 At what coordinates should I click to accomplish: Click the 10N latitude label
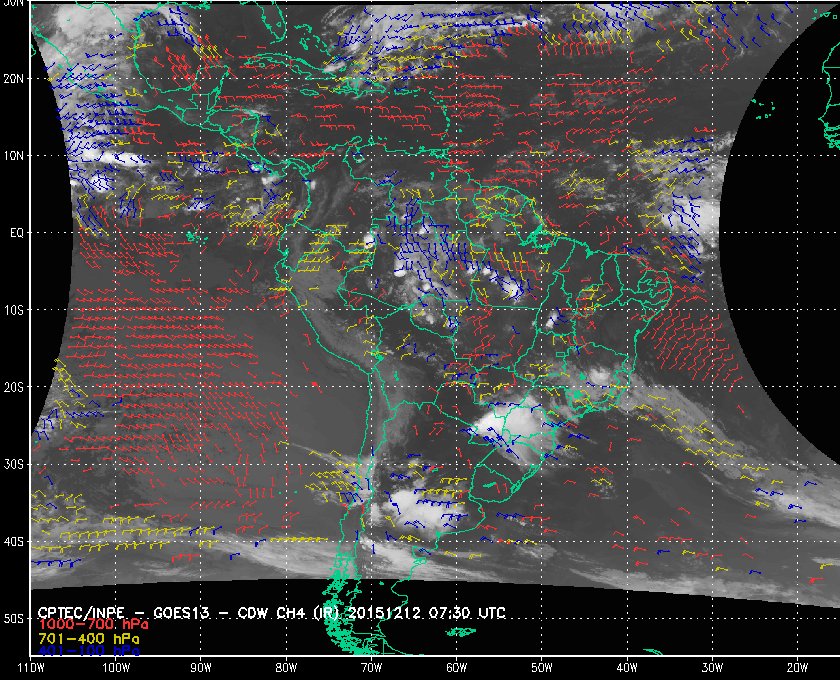click(x=14, y=155)
